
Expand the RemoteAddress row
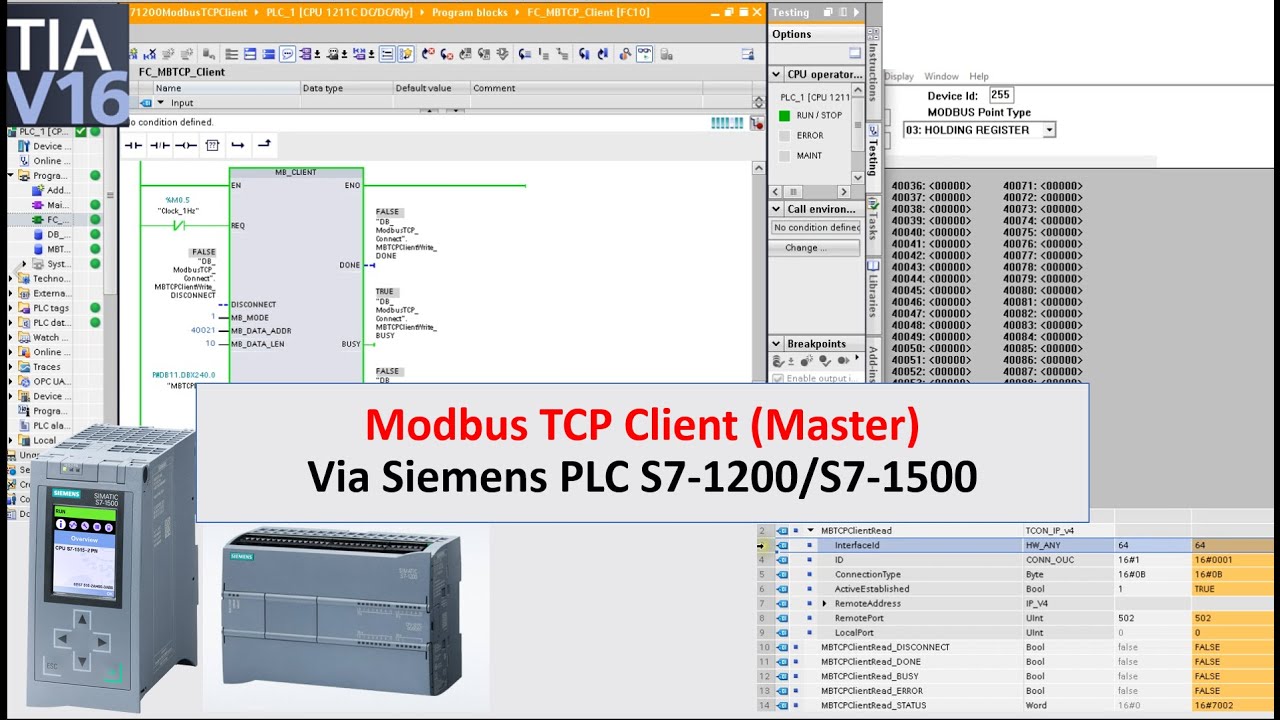tap(825, 603)
